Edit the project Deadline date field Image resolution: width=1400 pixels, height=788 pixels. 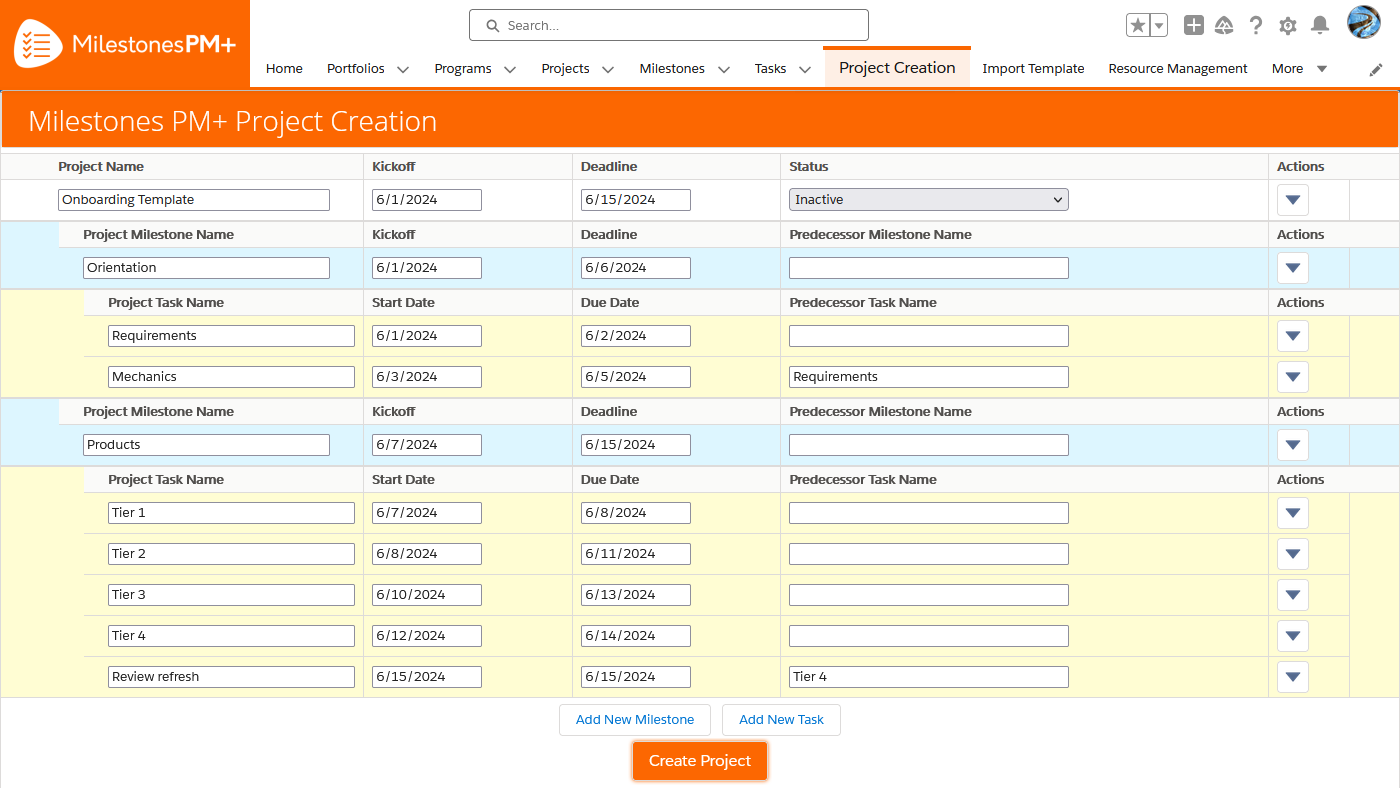pyautogui.click(x=636, y=200)
